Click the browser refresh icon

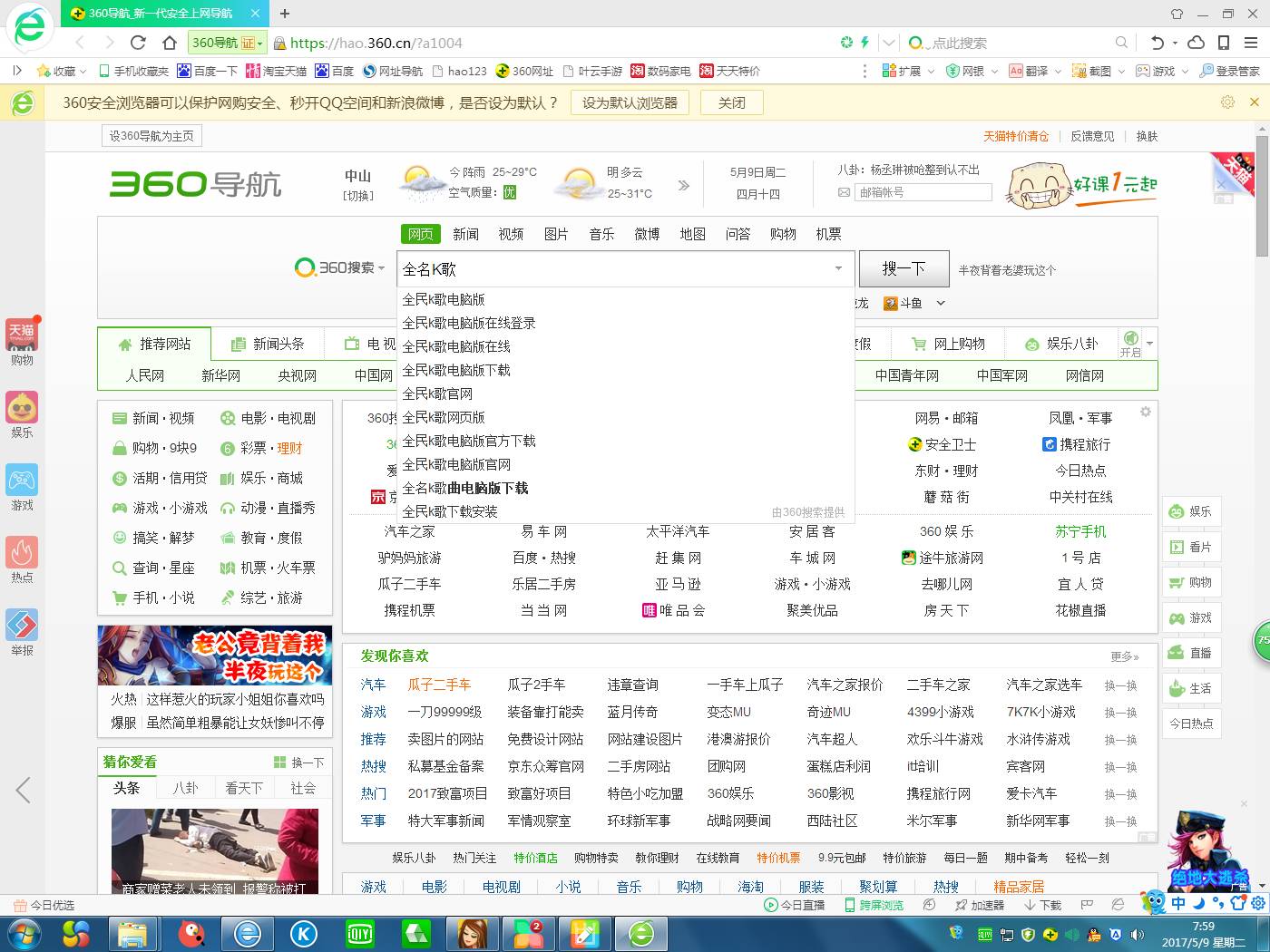pyautogui.click(x=138, y=43)
